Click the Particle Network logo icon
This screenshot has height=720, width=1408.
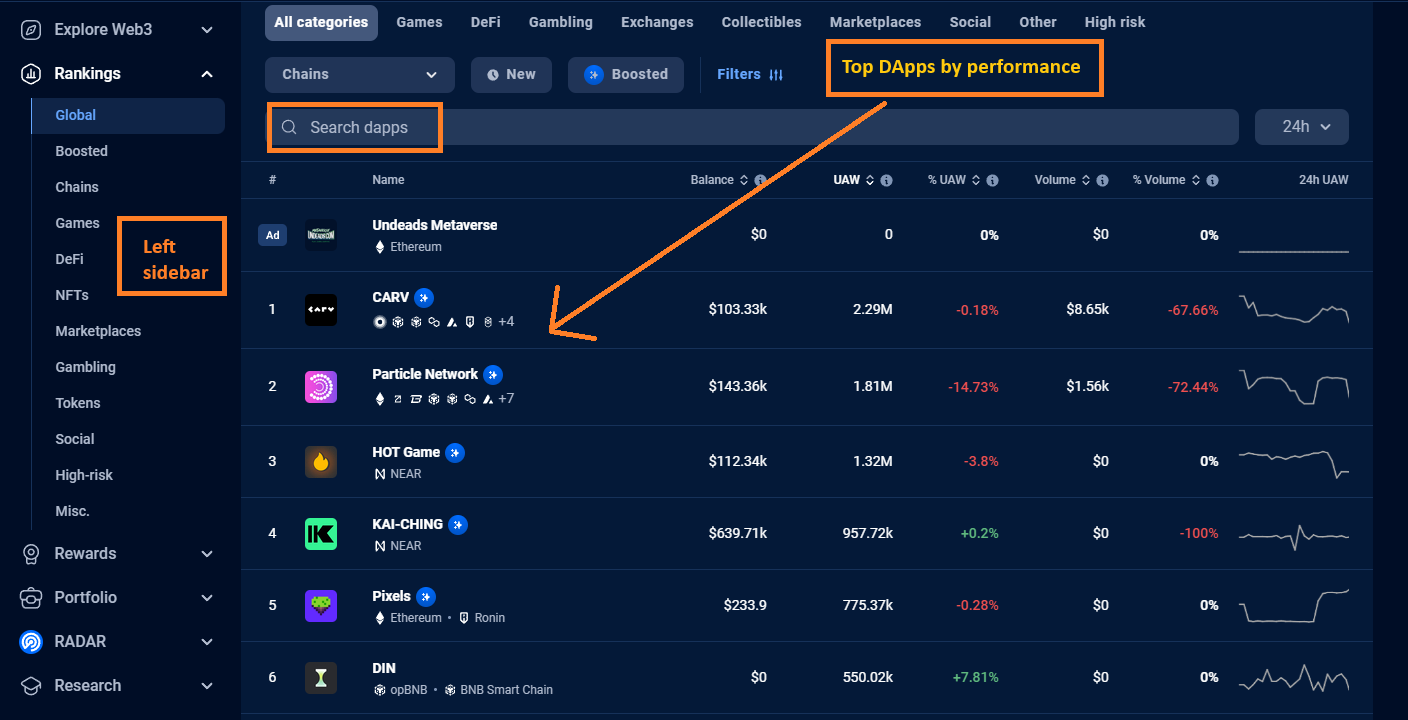[x=321, y=387]
